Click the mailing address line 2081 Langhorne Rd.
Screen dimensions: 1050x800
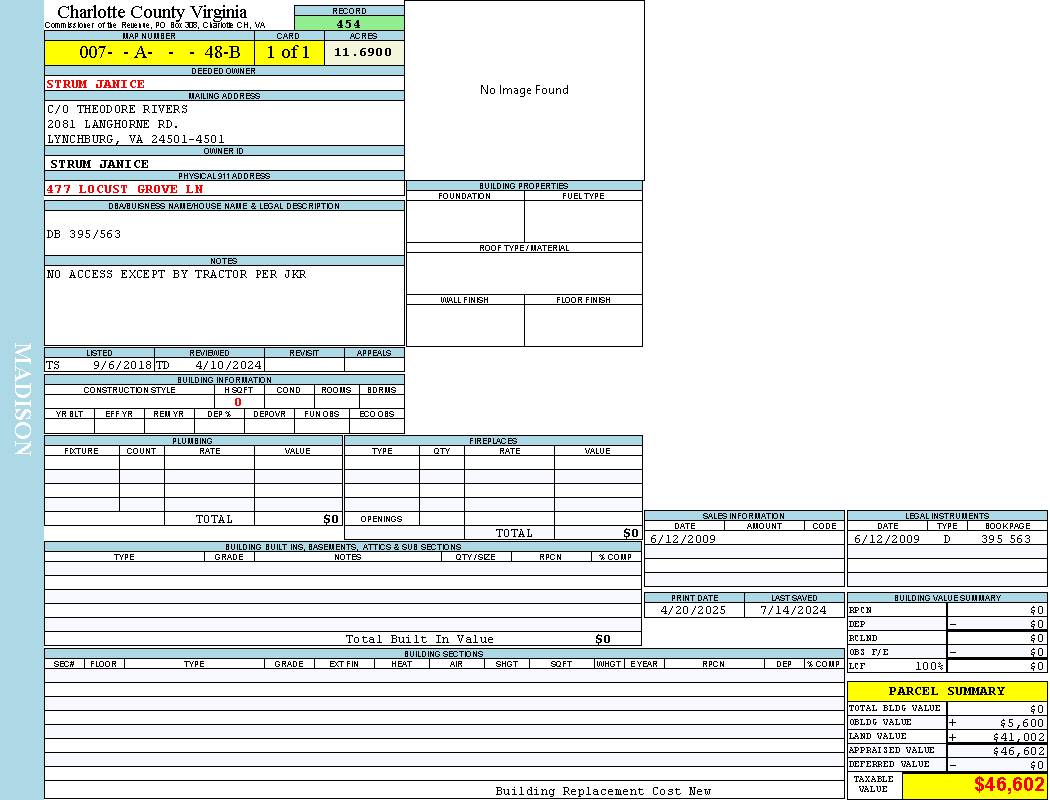pos(111,124)
